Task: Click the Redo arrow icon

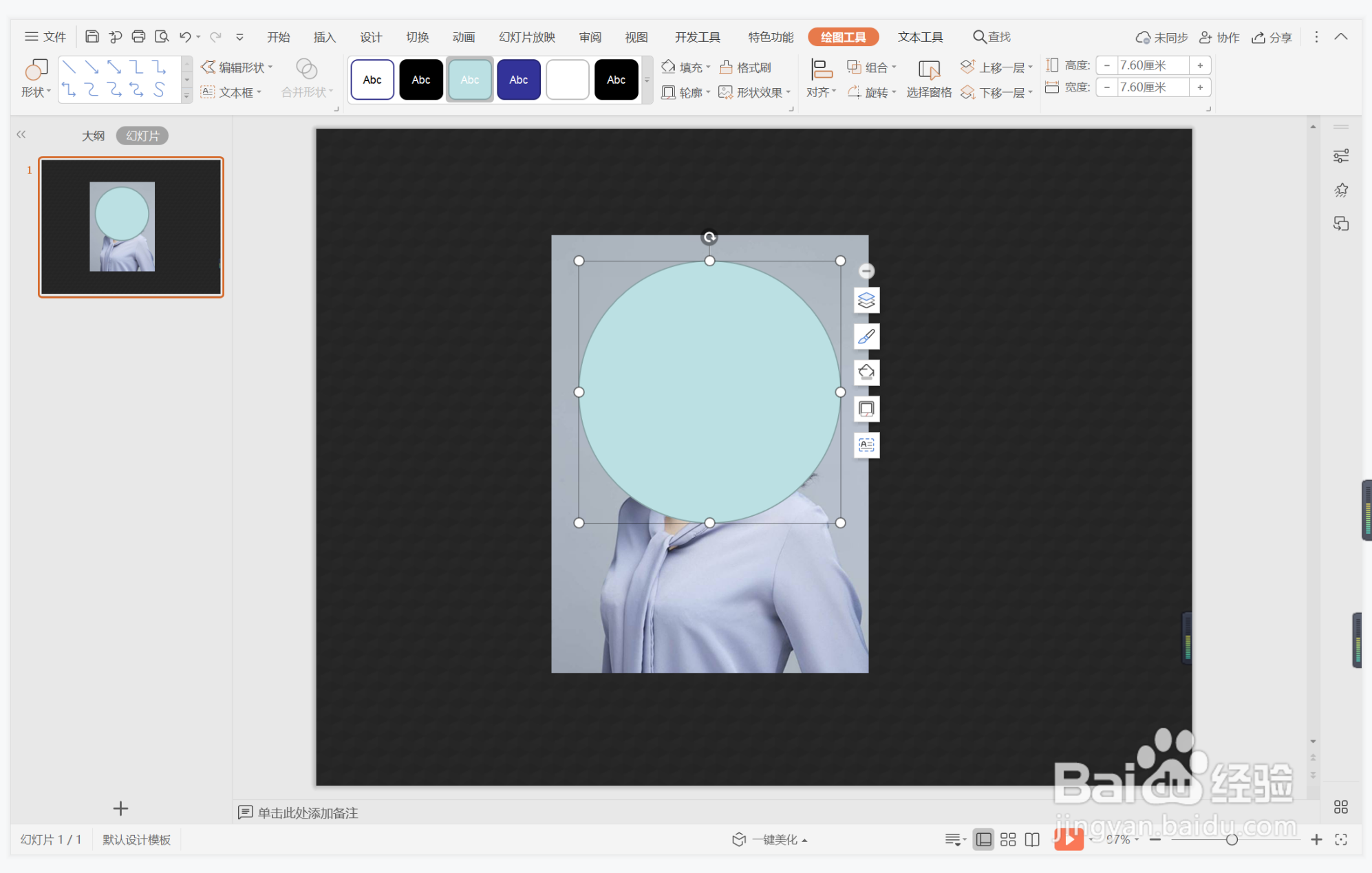Action: (x=215, y=36)
